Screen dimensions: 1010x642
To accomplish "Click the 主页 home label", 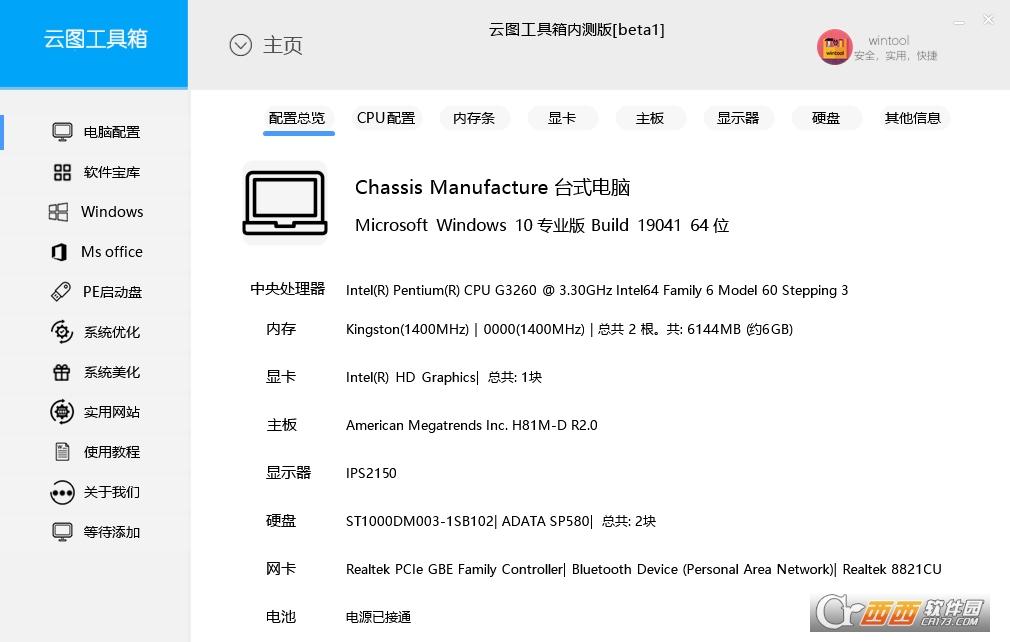I will click(x=283, y=45).
